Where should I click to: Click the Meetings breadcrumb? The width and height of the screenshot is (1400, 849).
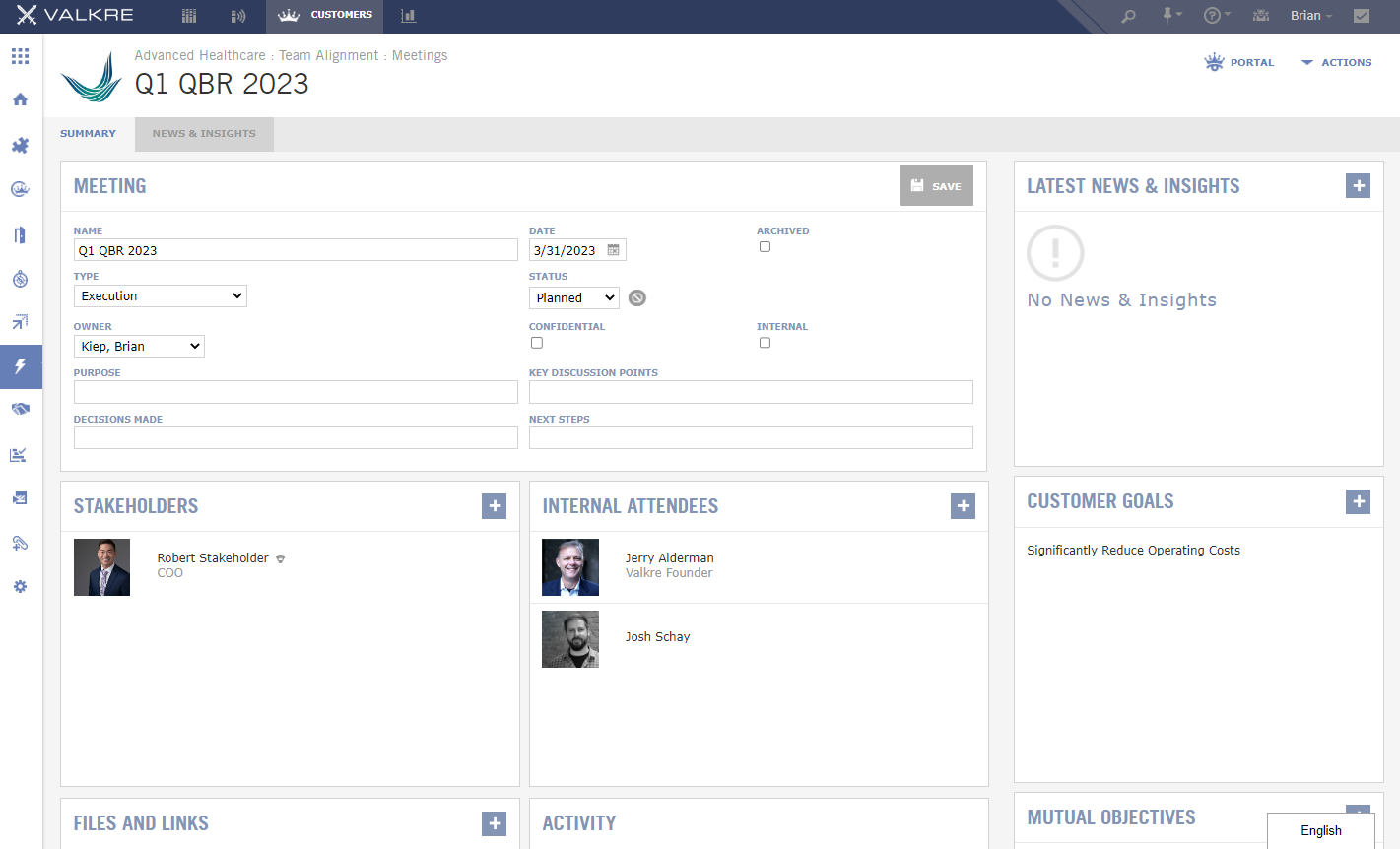tap(420, 56)
